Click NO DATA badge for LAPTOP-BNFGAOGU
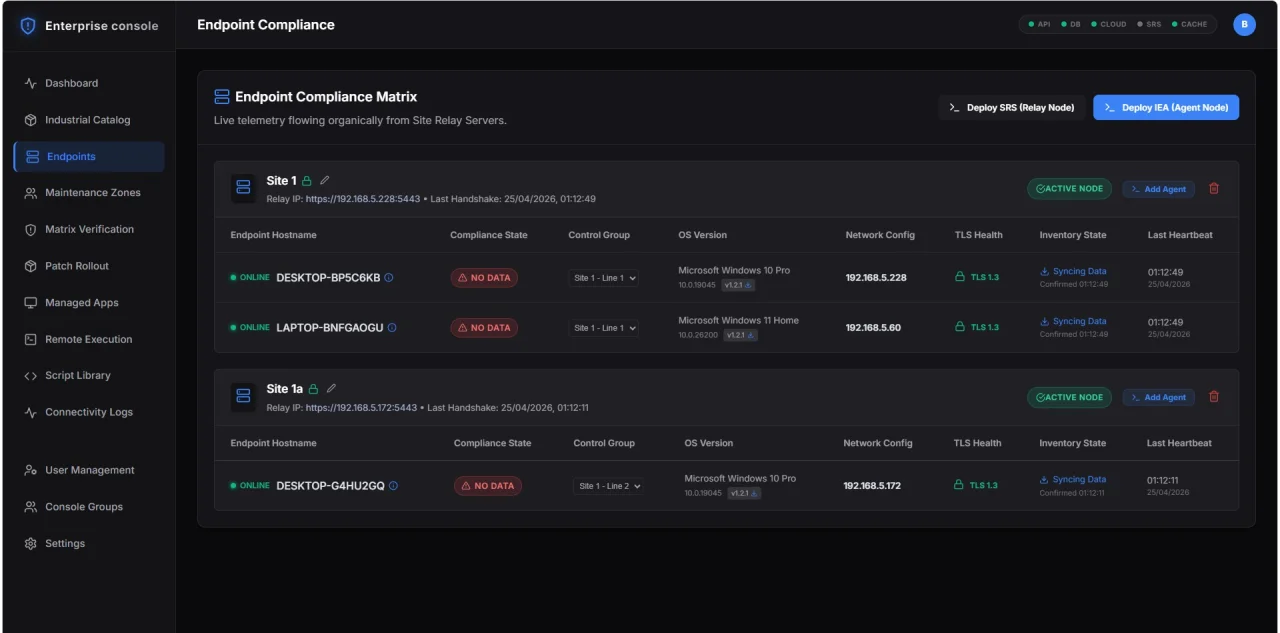The height and width of the screenshot is (633, 1280). pos(484,328)
